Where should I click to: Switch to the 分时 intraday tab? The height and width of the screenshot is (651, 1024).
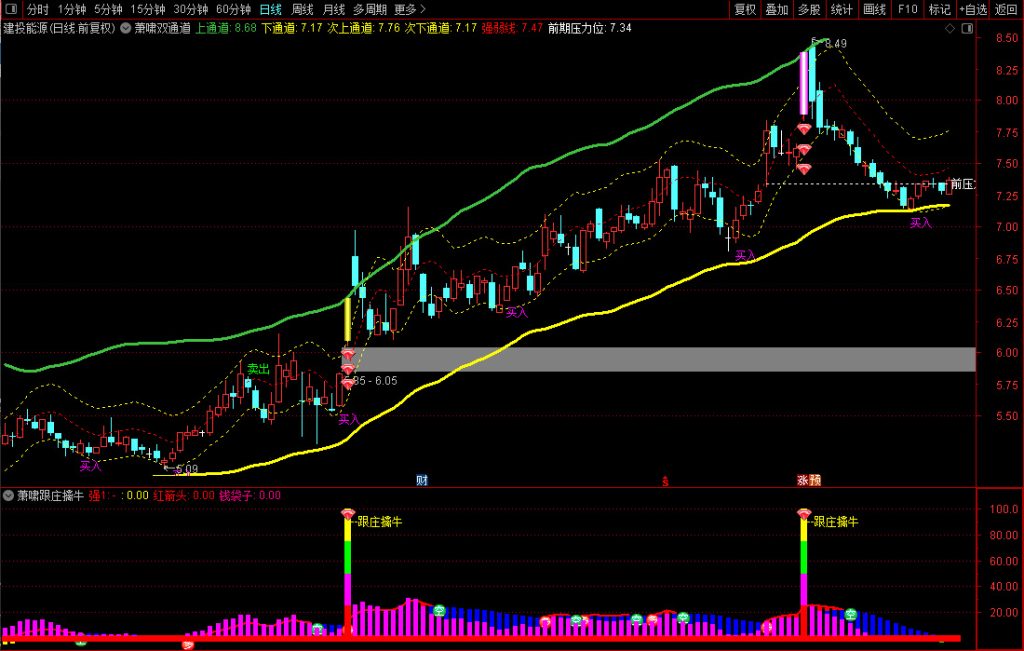tap(37, 10)
